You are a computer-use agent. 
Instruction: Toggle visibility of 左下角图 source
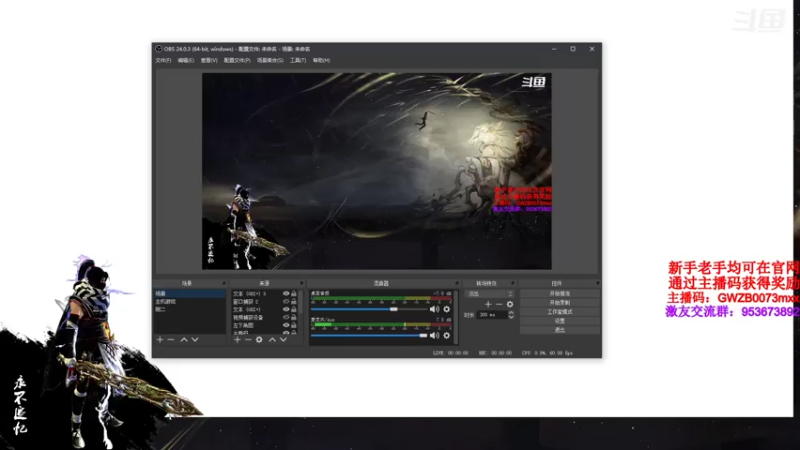coord(286,325)
